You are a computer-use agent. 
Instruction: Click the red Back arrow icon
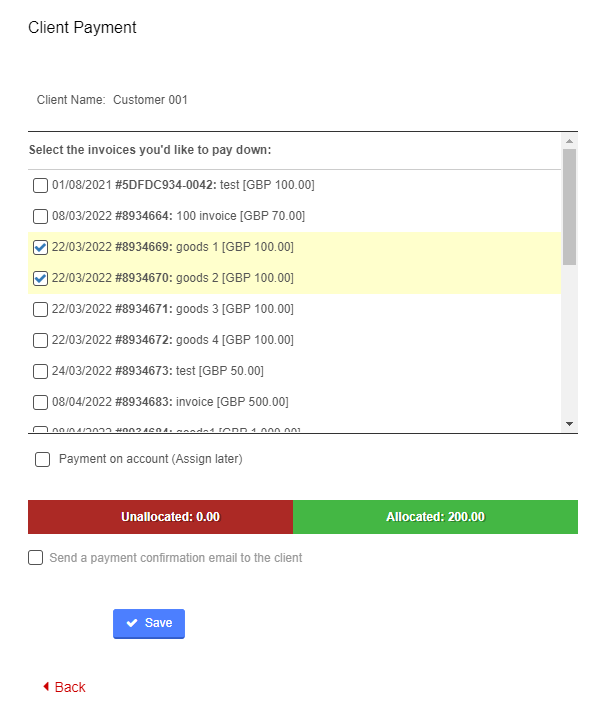tap(46, 686)
